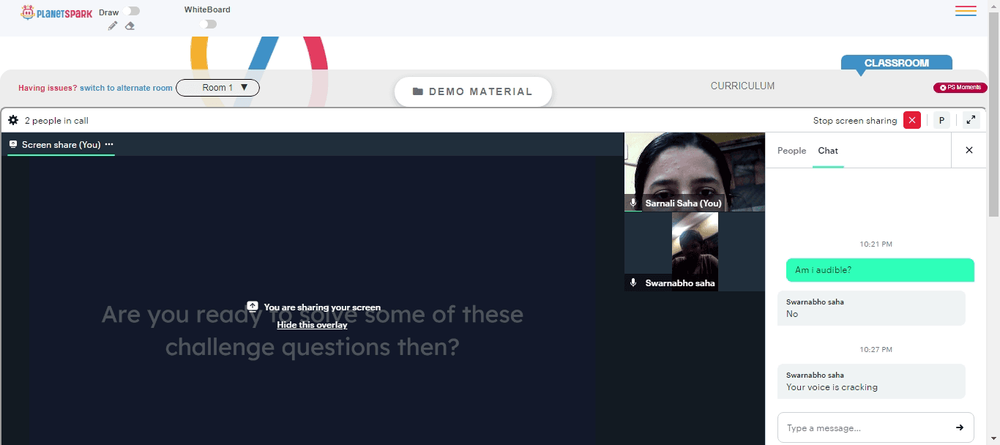
Task: Click the 10:21 PM timestamp
Action: (x=876, y=244)
